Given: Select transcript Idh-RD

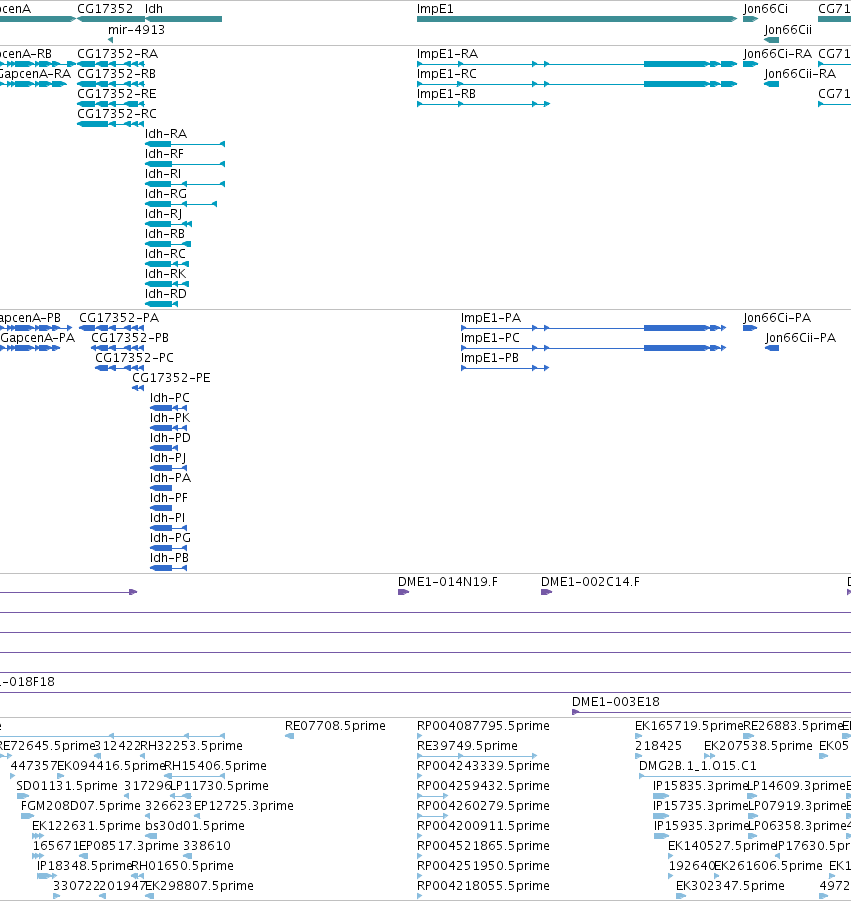Looking at the screenshot, I should tap(166, 294).
